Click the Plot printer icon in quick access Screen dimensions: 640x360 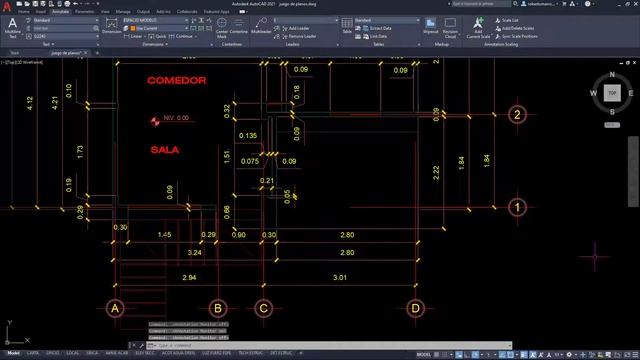tap(67, 4)
